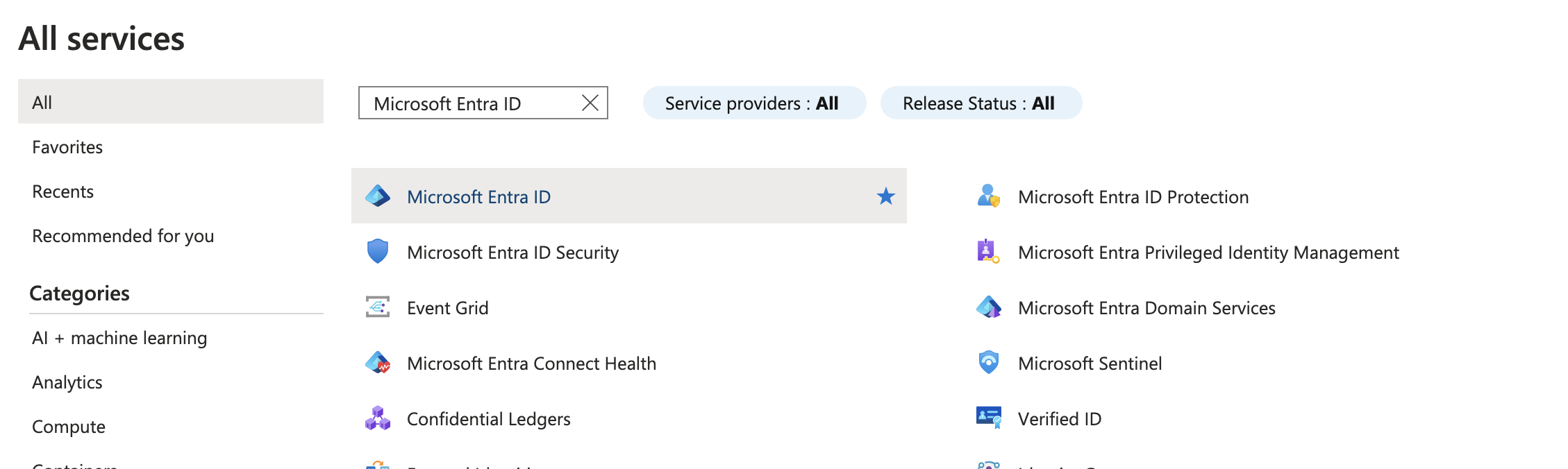1568x469 pixels.
Task: Select the Analytics category
Action: (67, 382)
